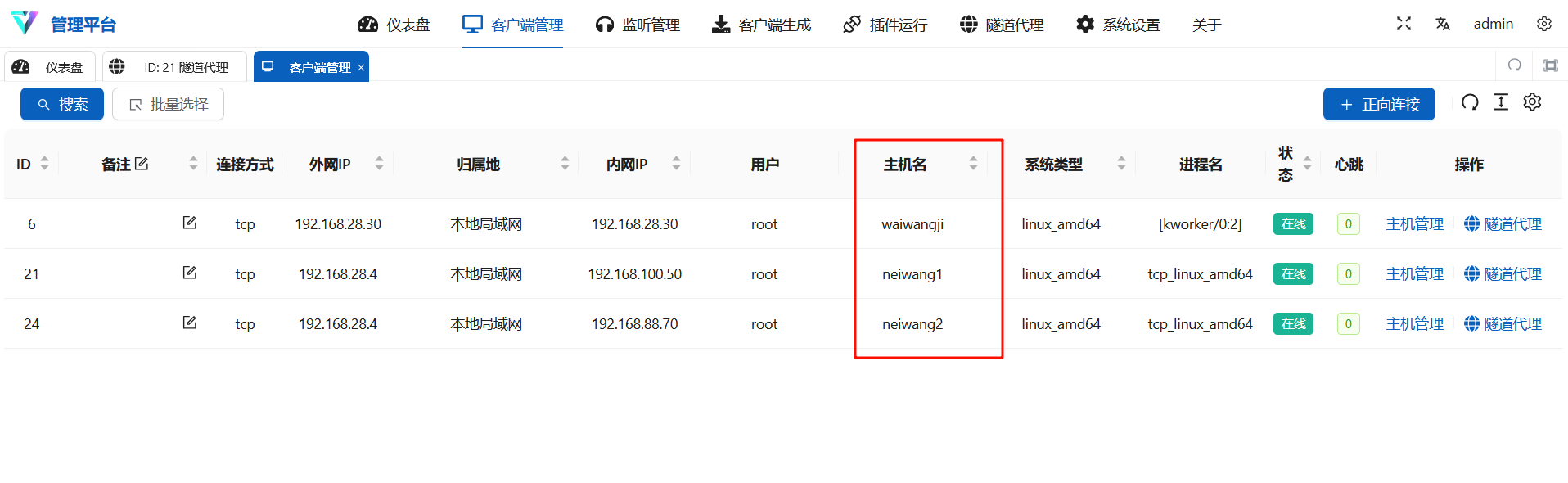Sort the table by ID column

(x=44, y=164)
